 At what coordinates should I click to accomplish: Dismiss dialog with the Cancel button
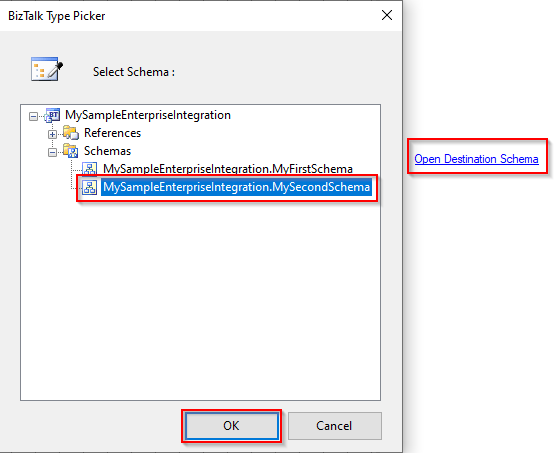click(335, 426)
